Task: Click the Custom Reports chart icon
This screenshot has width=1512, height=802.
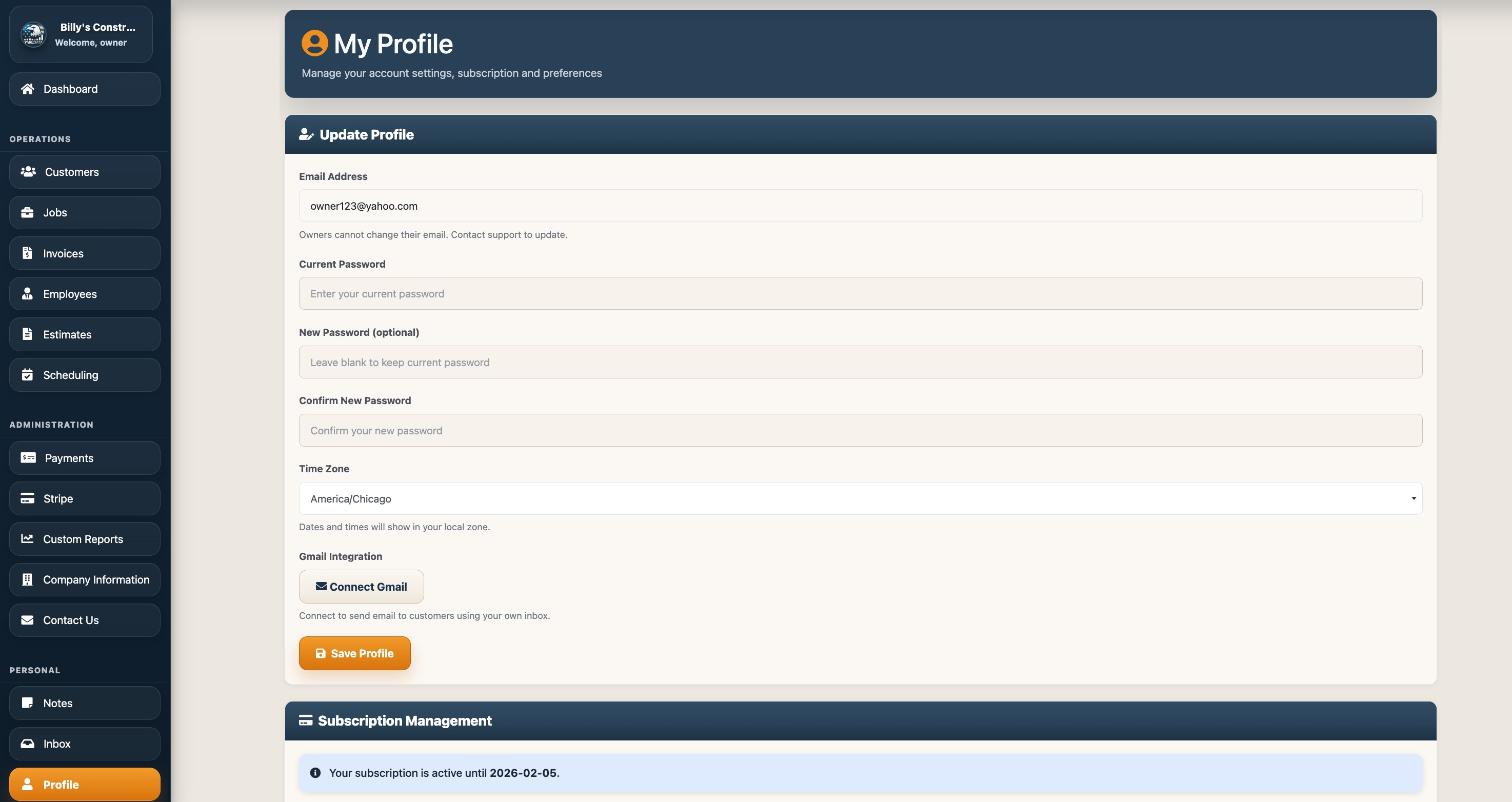Action: (27, 538)
